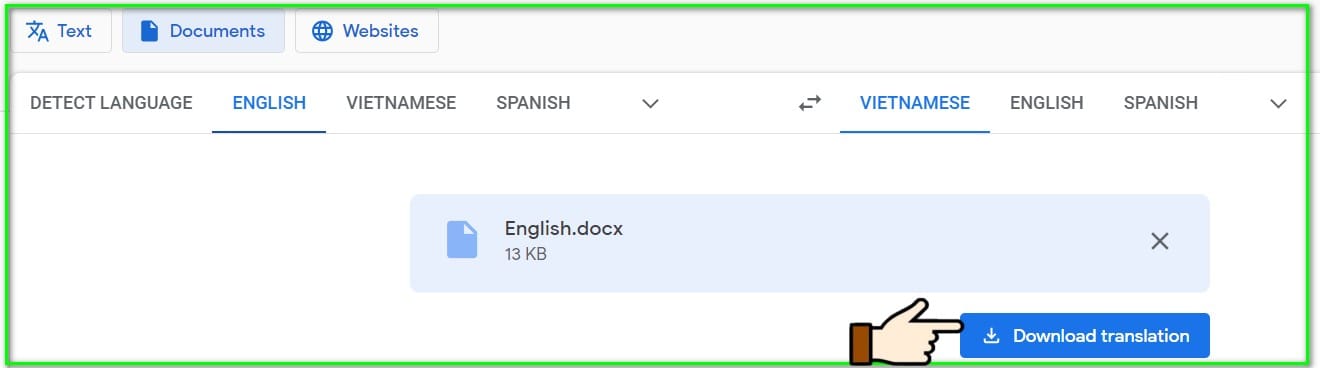Screen dimensions: 1320x368
Task: Expand the target language list chevron
Action: click(1278, 103)
